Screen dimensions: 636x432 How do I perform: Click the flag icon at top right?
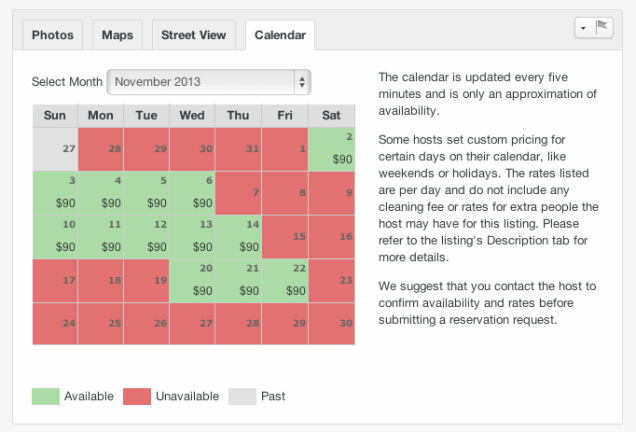603,29
